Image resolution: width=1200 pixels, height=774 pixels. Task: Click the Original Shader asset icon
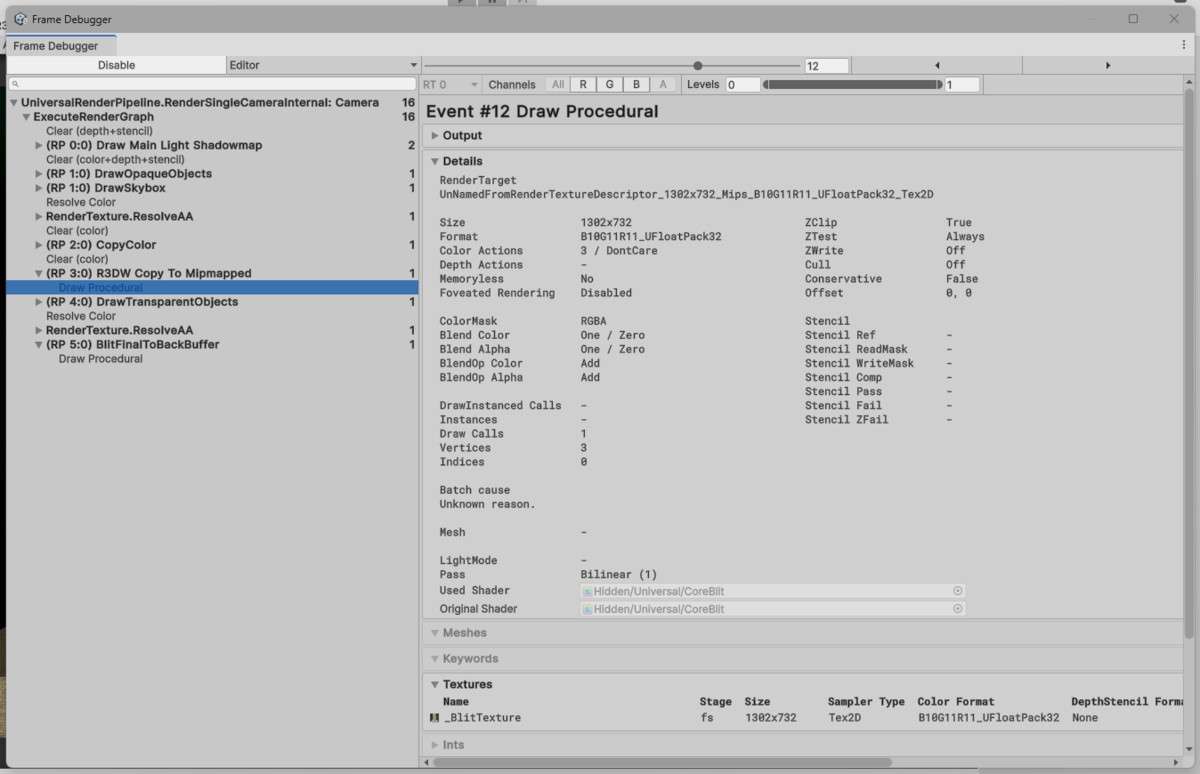pos(588,609)
